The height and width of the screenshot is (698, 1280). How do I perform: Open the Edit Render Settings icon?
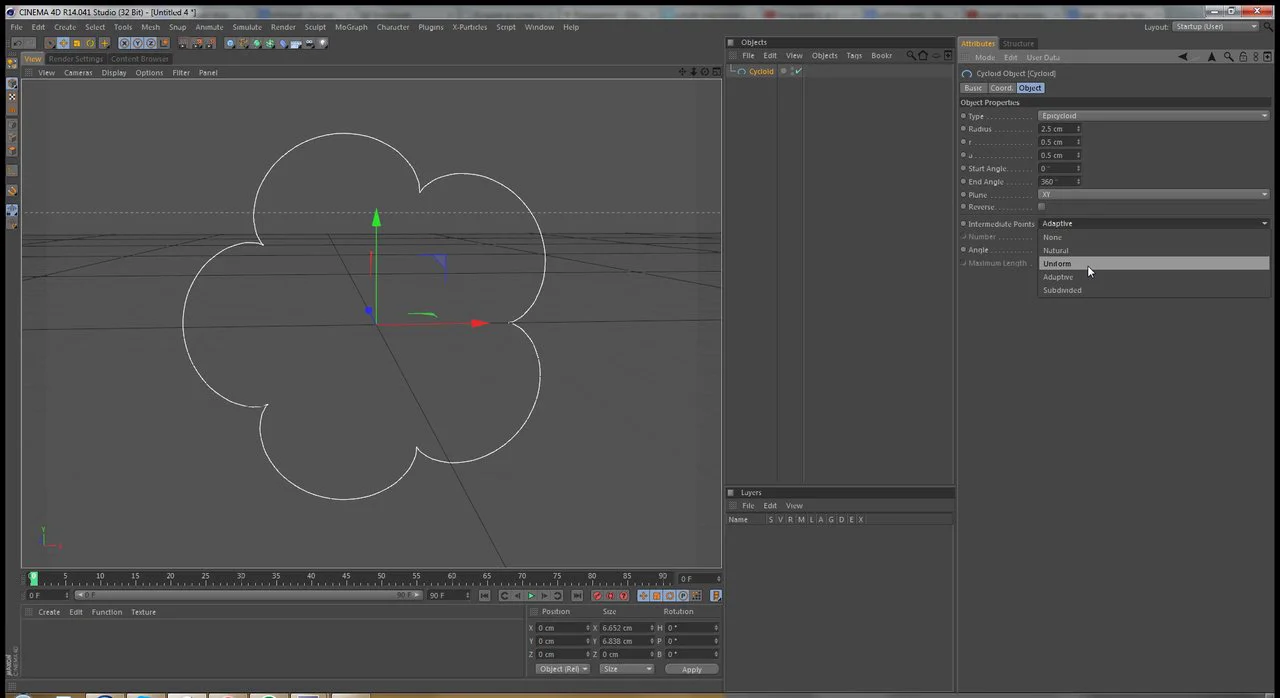click(x=211, y=43)
